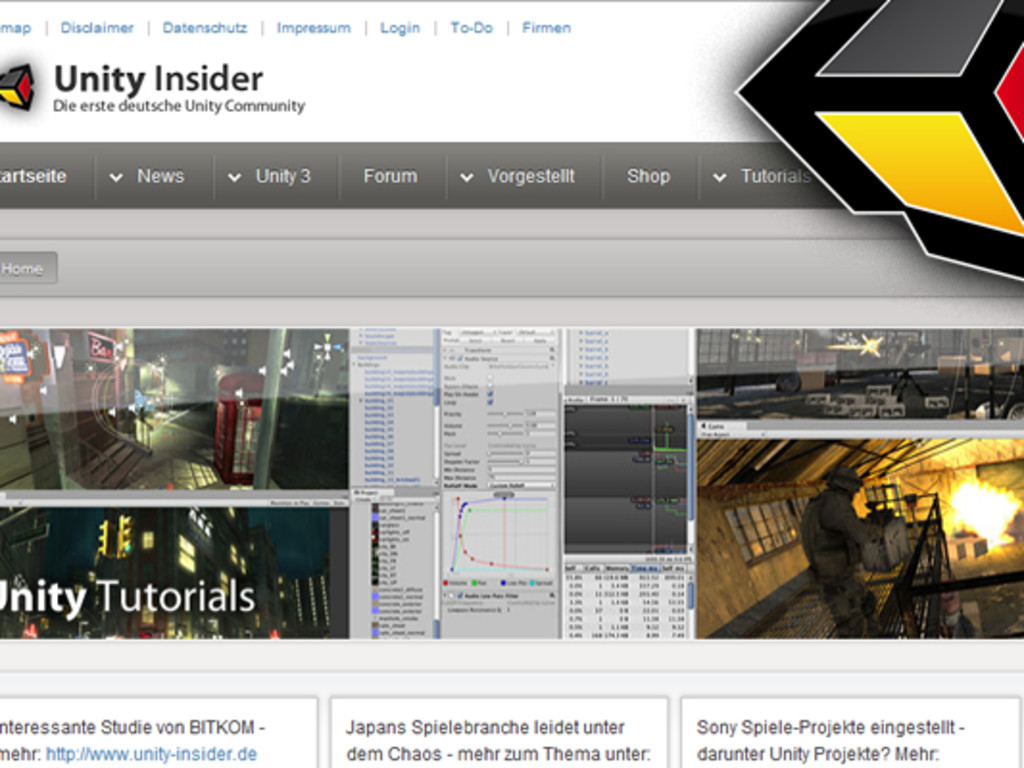Viewport: 1024px width, 768px height.
Task: Click the Home breadcrumb button
Action: coord(26,268)
